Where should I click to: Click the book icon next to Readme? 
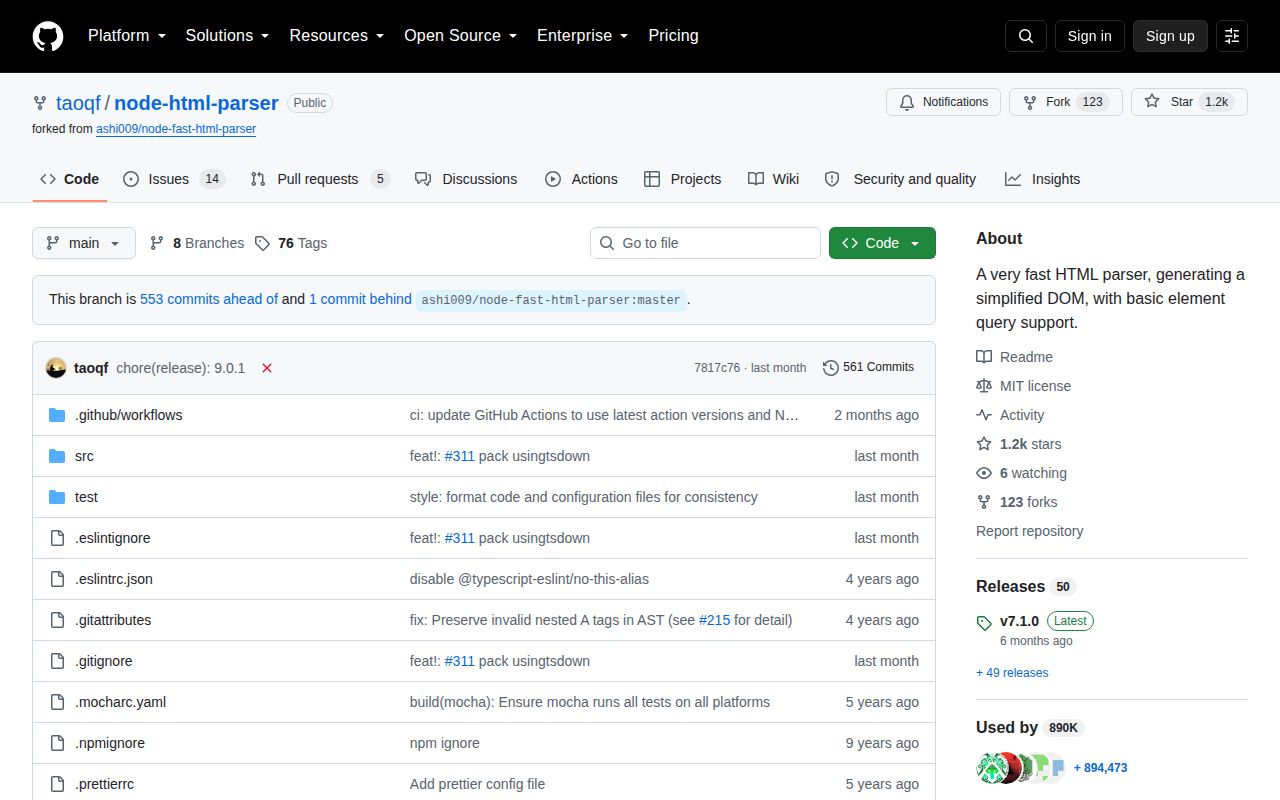coord(984,357)
